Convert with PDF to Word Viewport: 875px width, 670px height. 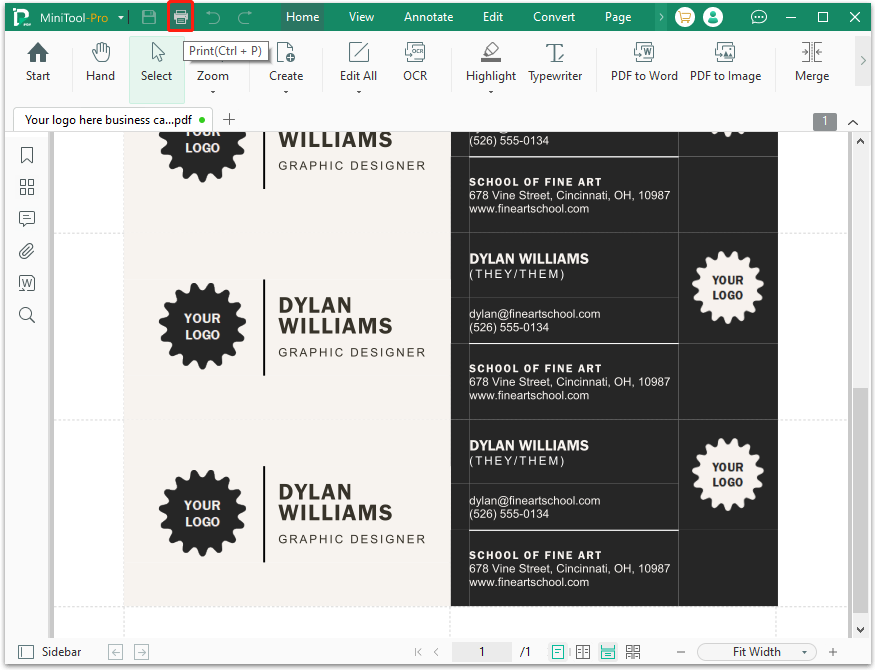click(x=645, y=62)
